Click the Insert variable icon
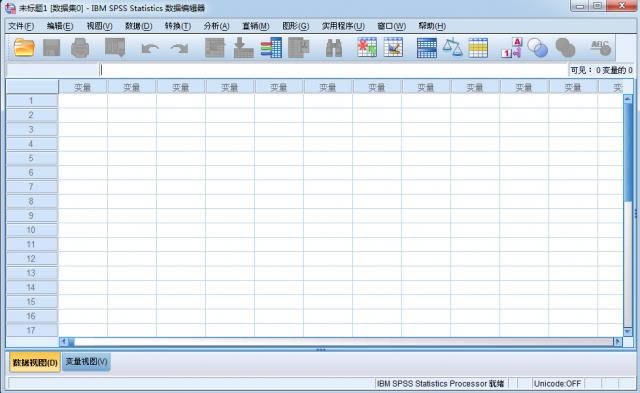The image size is (640, 393). coord(393,47)
